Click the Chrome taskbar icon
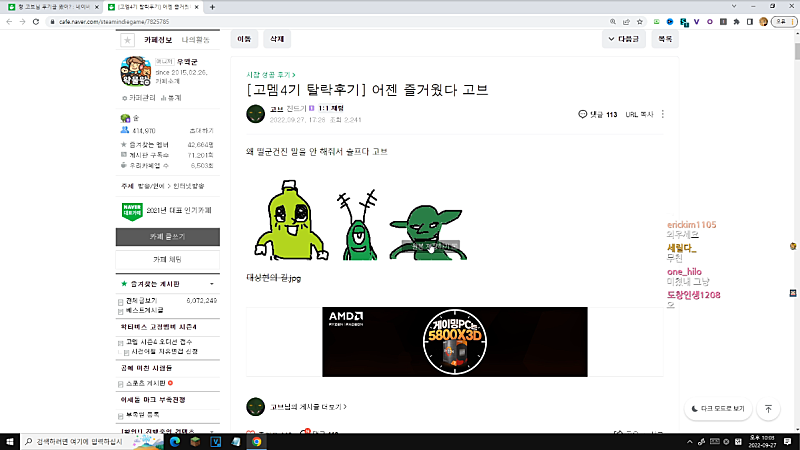800x450 pixels. click(x=257, y=442)
